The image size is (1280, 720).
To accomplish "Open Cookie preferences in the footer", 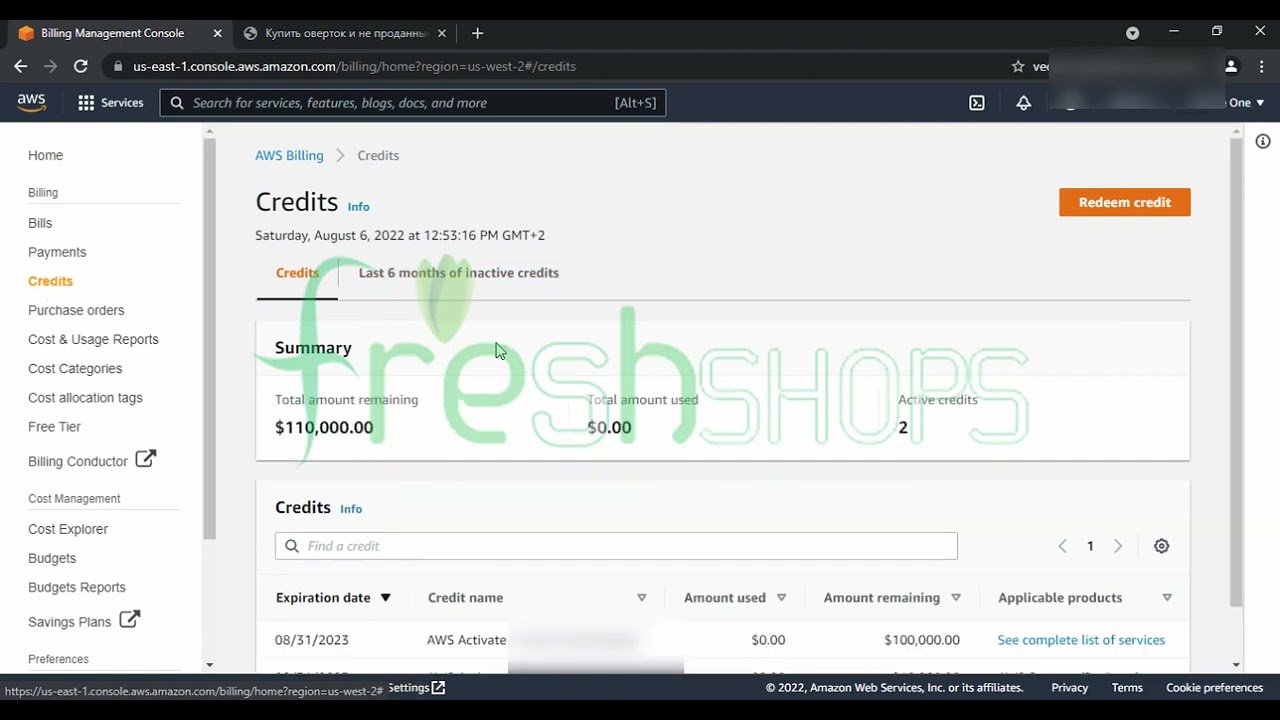I will (1214, 688).
